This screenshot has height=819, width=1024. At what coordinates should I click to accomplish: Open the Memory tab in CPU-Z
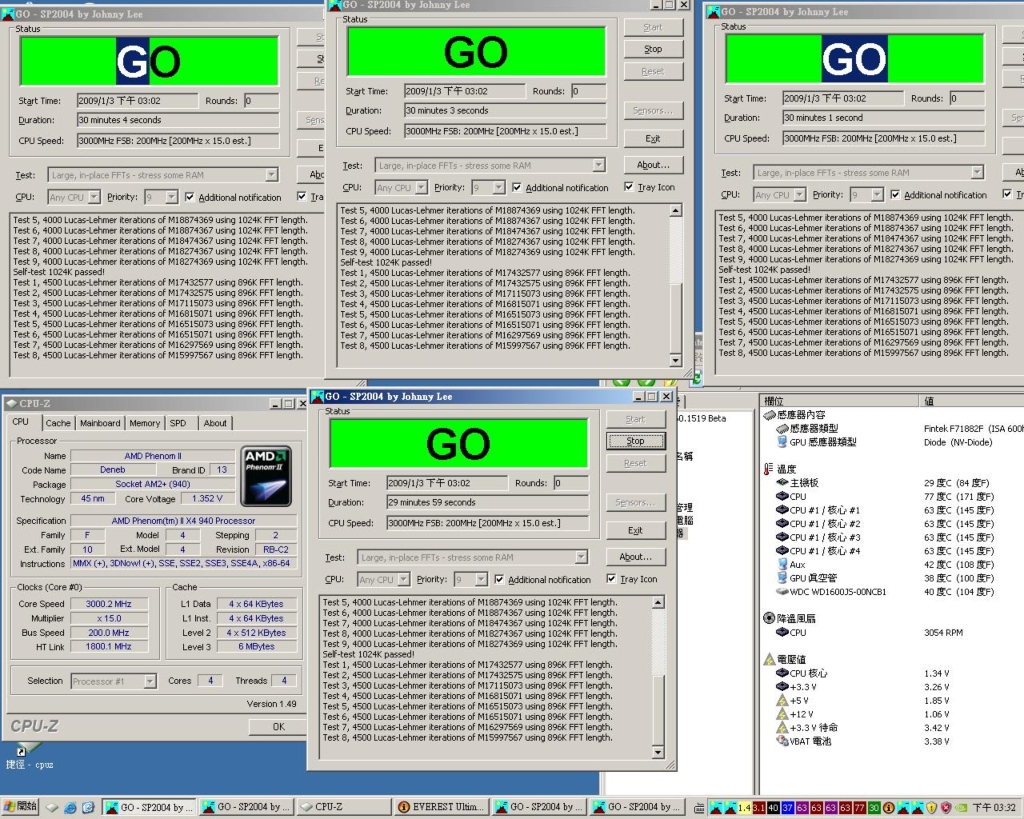[144, 423]
